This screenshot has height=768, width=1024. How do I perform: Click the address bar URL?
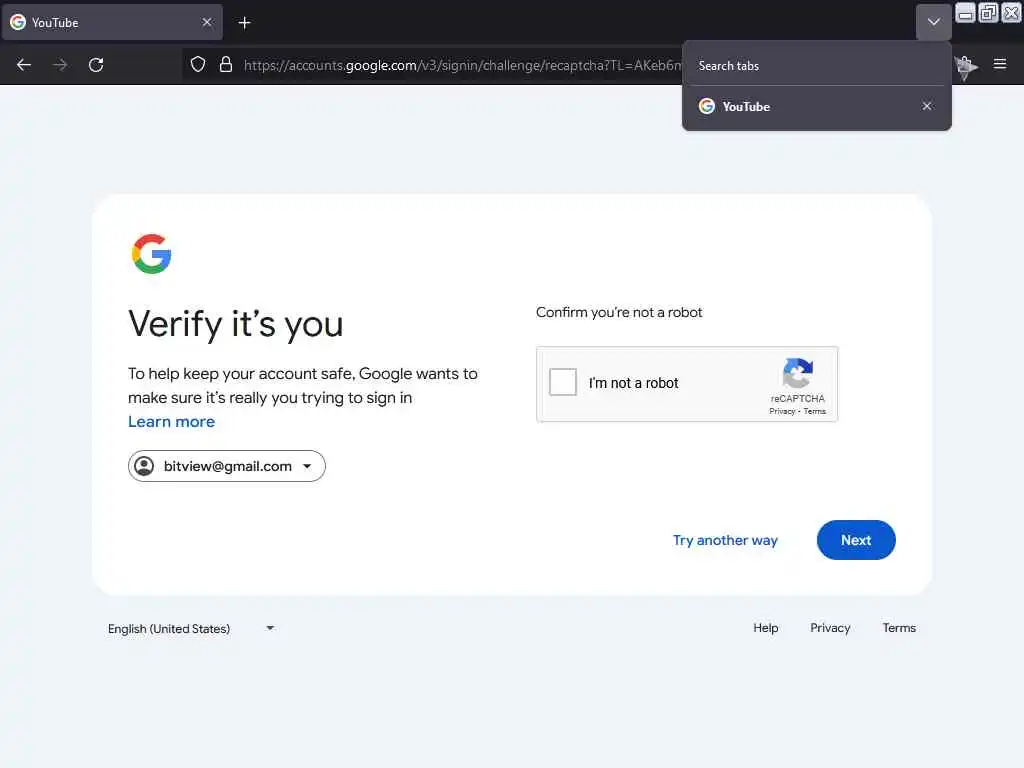[462, 65]
